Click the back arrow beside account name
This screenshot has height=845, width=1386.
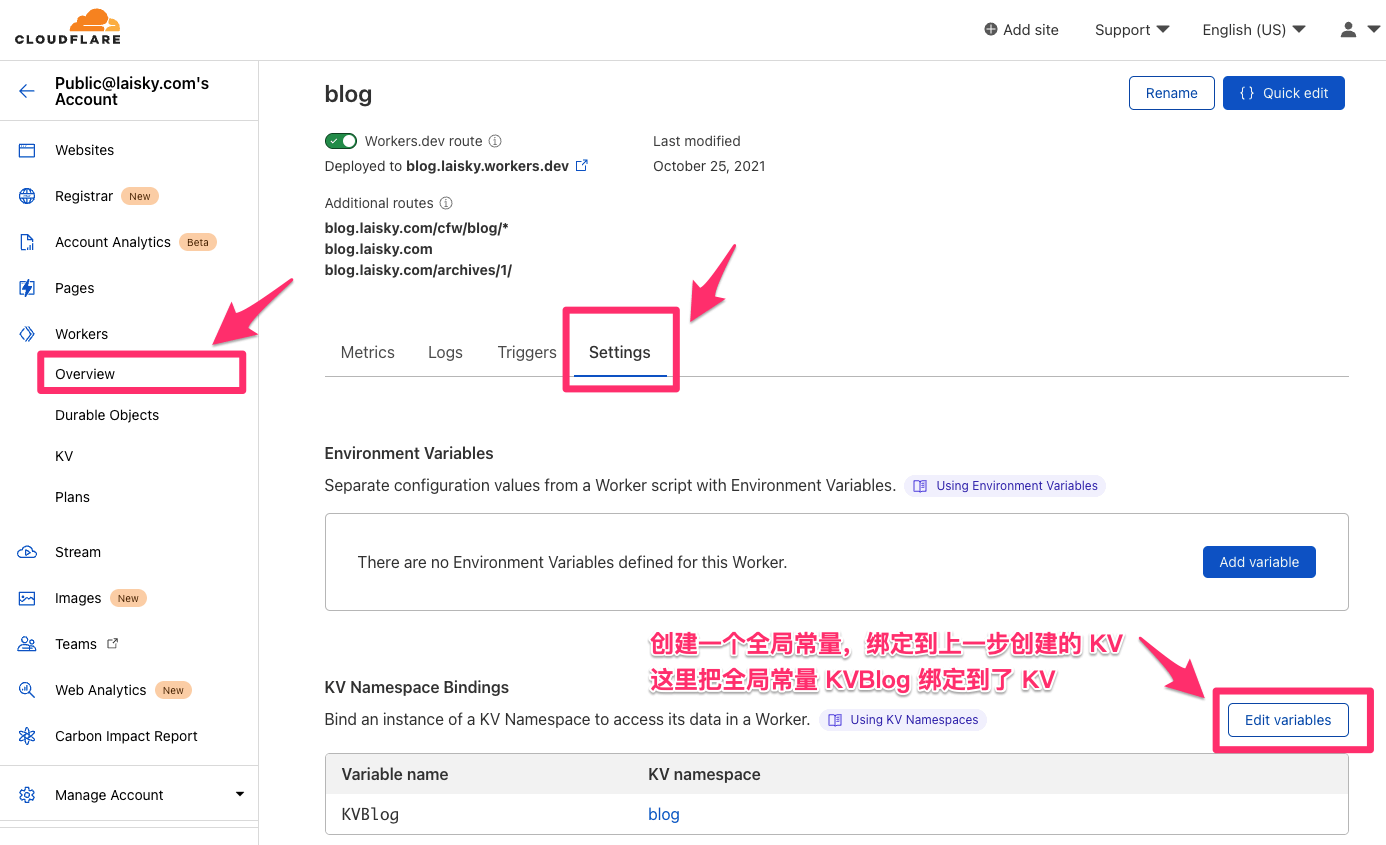tap(27, 91)
